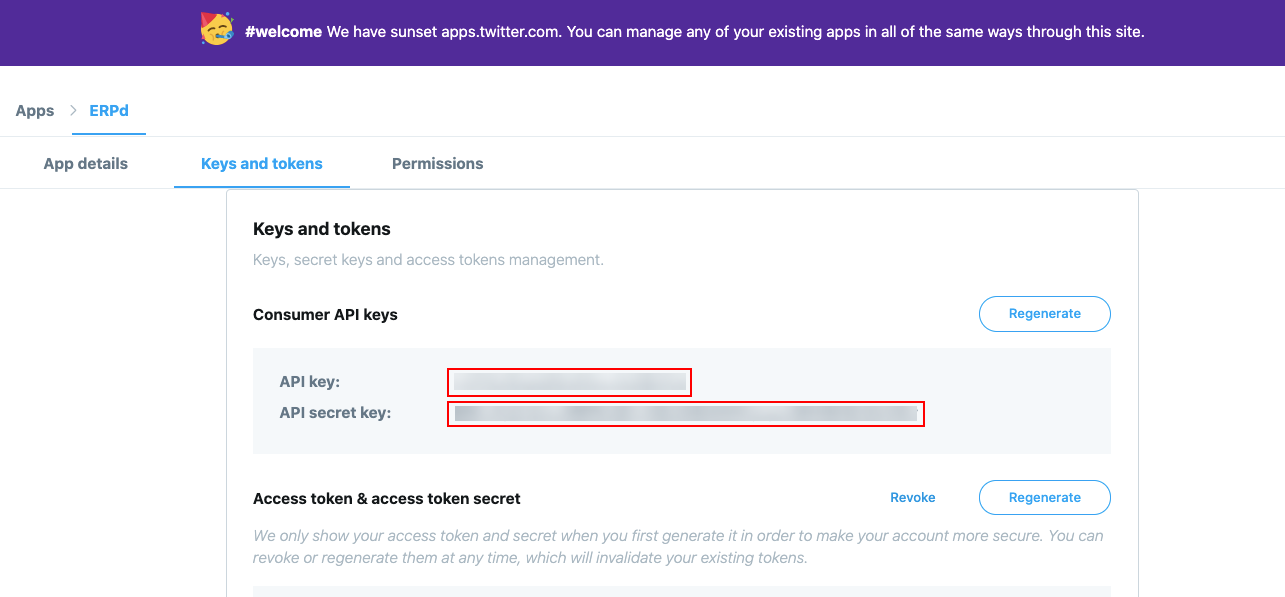Switch to the App details tab

tap(85, 163)
